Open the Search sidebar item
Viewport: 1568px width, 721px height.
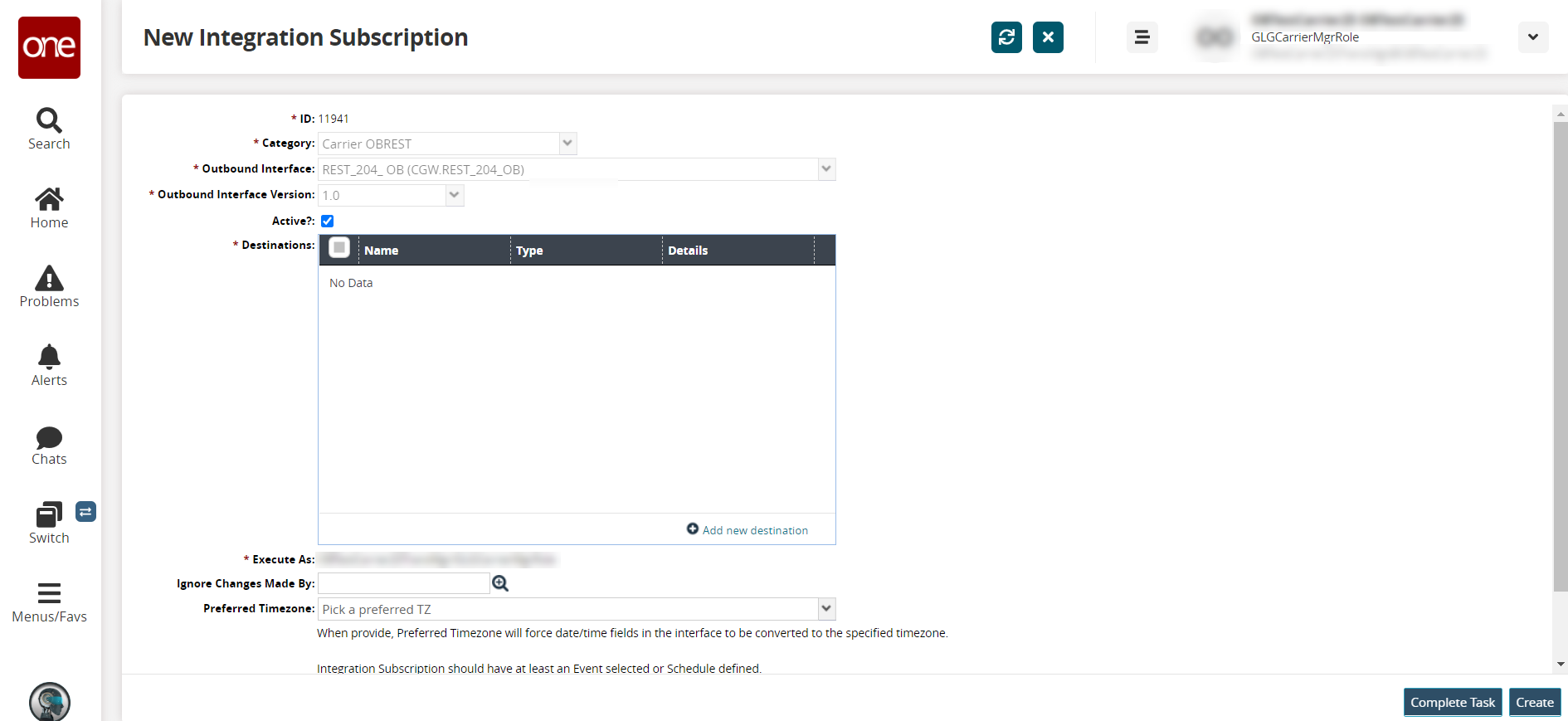49,129
